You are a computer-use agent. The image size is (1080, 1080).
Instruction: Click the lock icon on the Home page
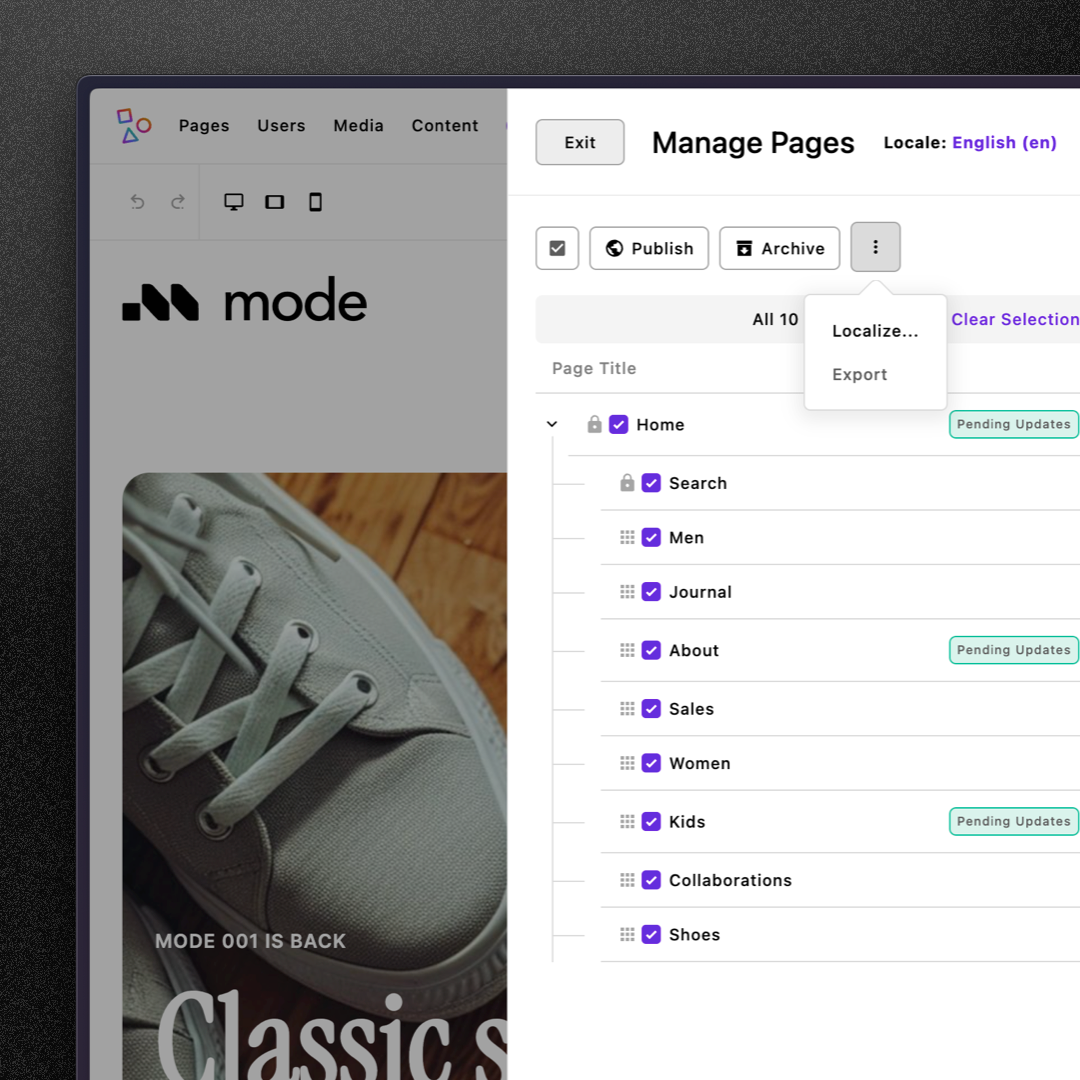(594, 424)
